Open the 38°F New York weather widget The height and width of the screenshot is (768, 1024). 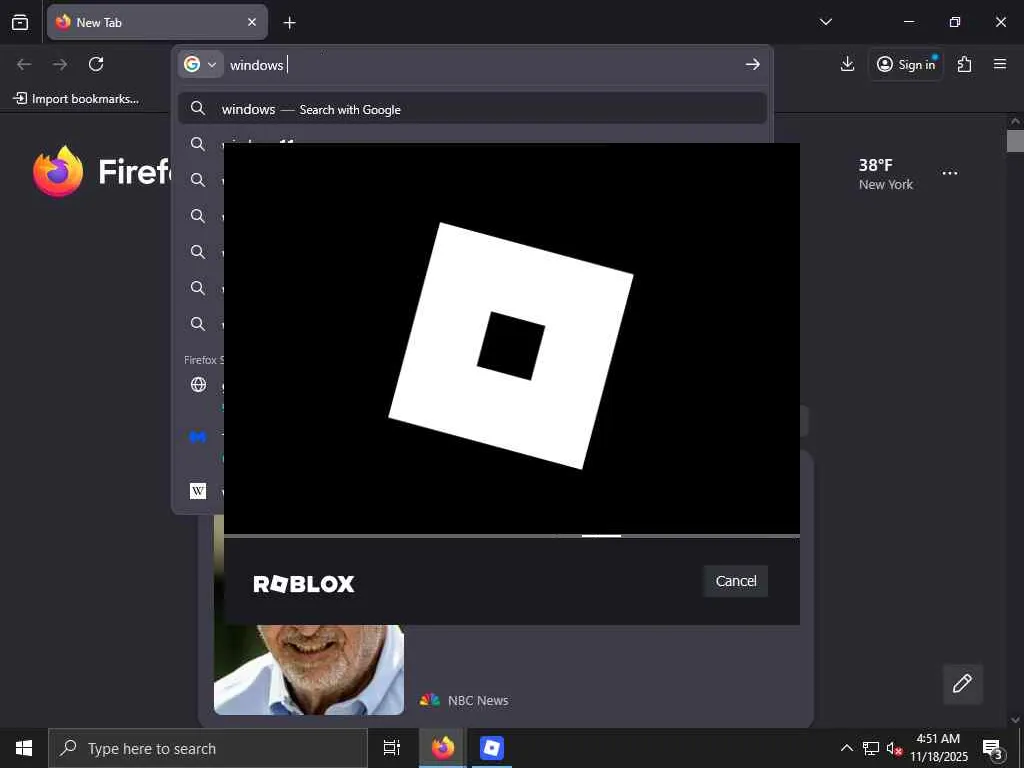[886, 174]
